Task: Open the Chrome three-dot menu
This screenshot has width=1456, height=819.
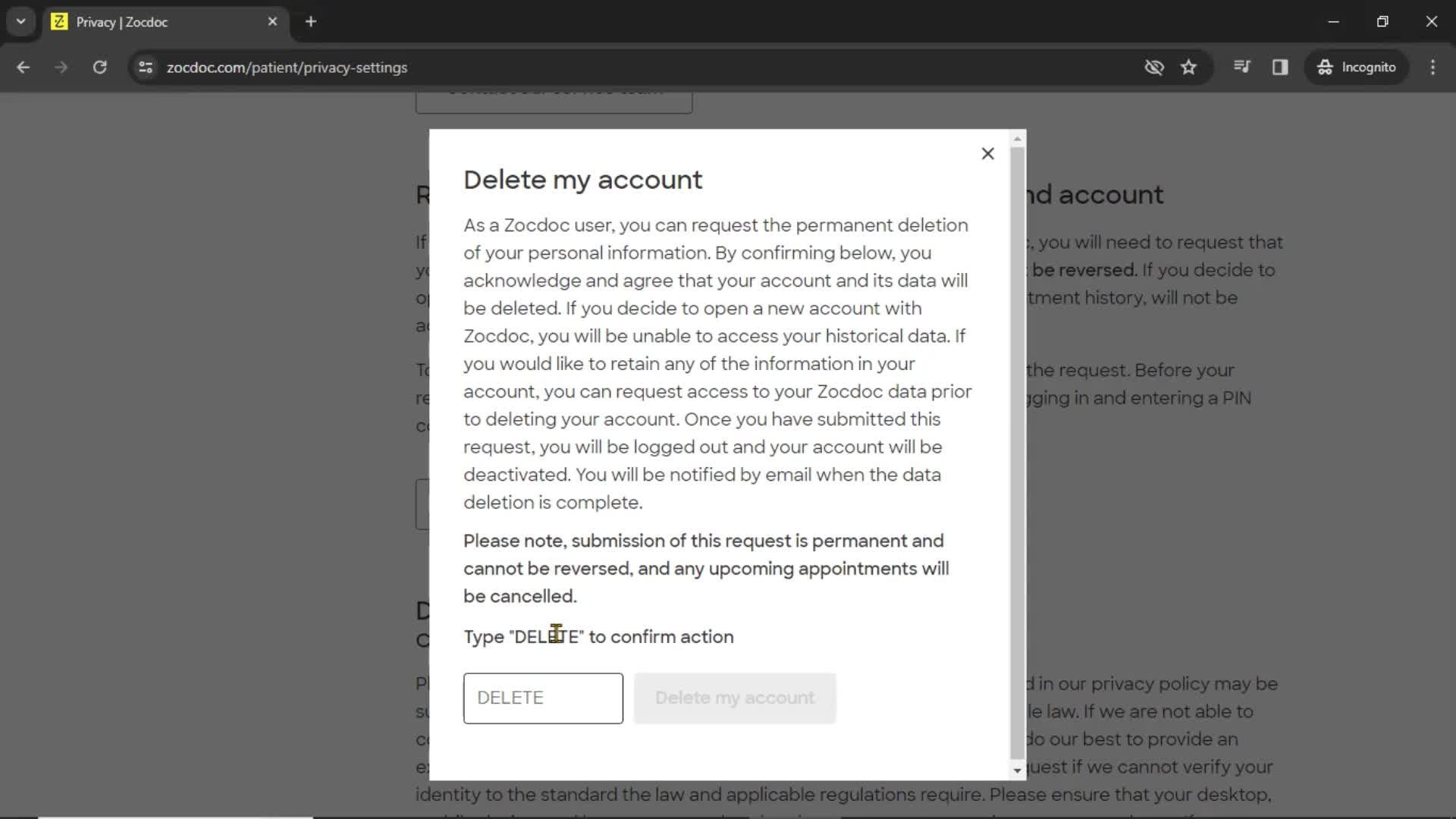Action: pyautogui.click(x=1432, y=67)
